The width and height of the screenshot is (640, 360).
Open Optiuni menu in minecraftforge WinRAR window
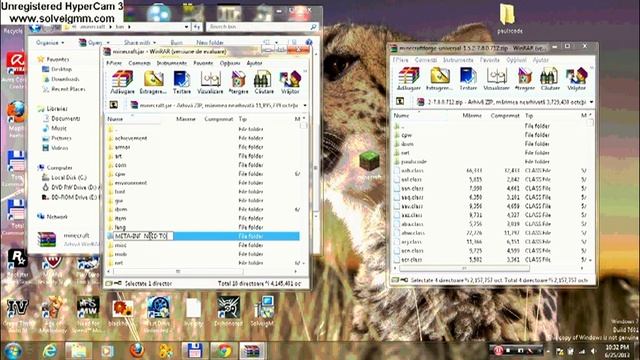516,60
